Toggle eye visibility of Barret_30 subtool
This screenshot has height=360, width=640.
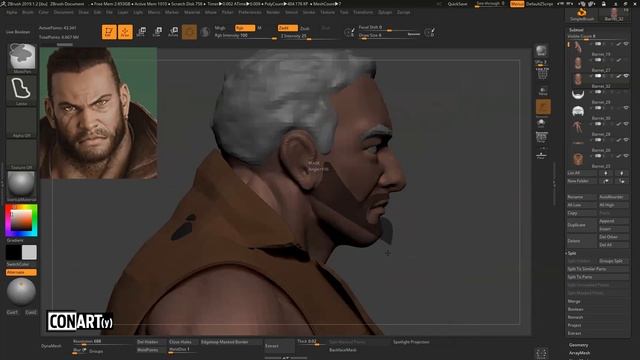[x=626, y=108]
